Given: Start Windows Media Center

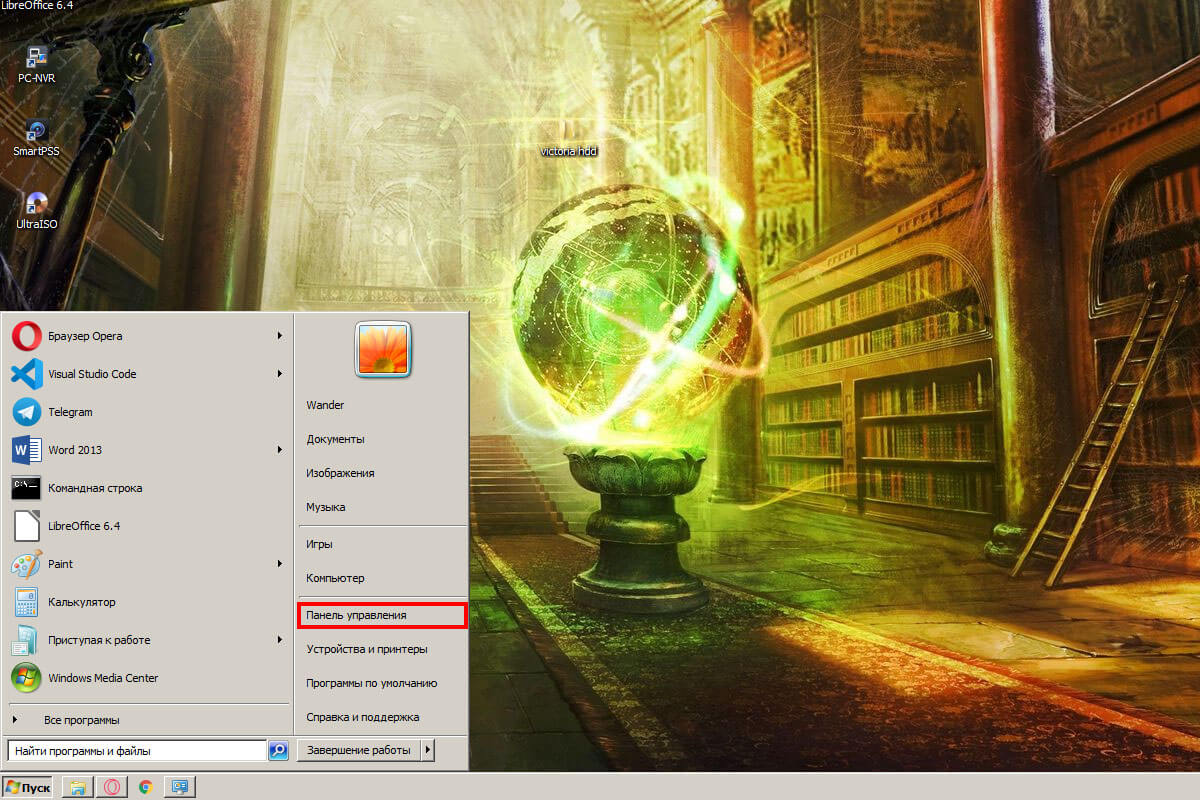Looking at the screenshot, I should pyautogui.click(x=103, y=678).
